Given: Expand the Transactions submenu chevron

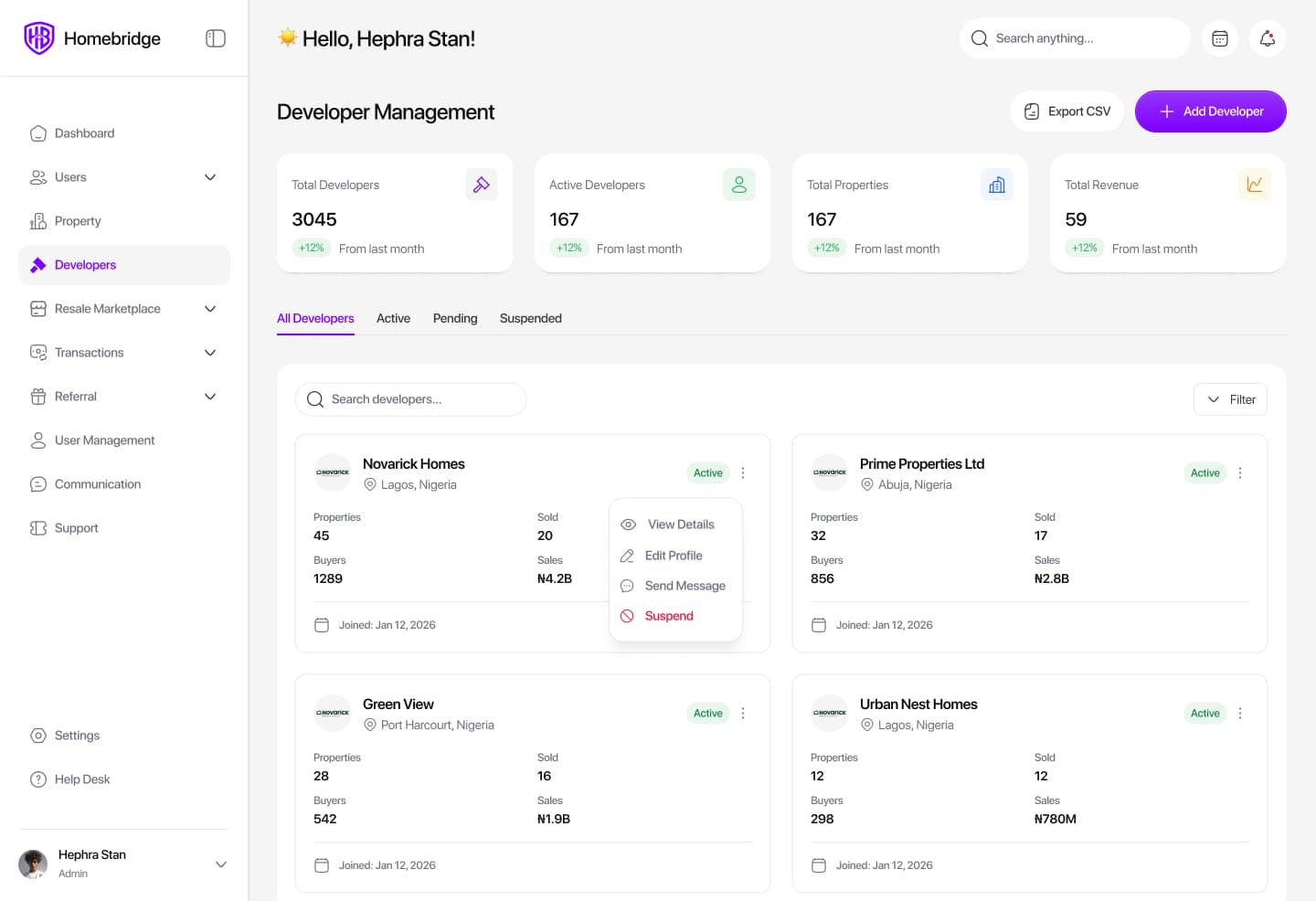Looking at the screenshot, I should click(x=210, y=353).
